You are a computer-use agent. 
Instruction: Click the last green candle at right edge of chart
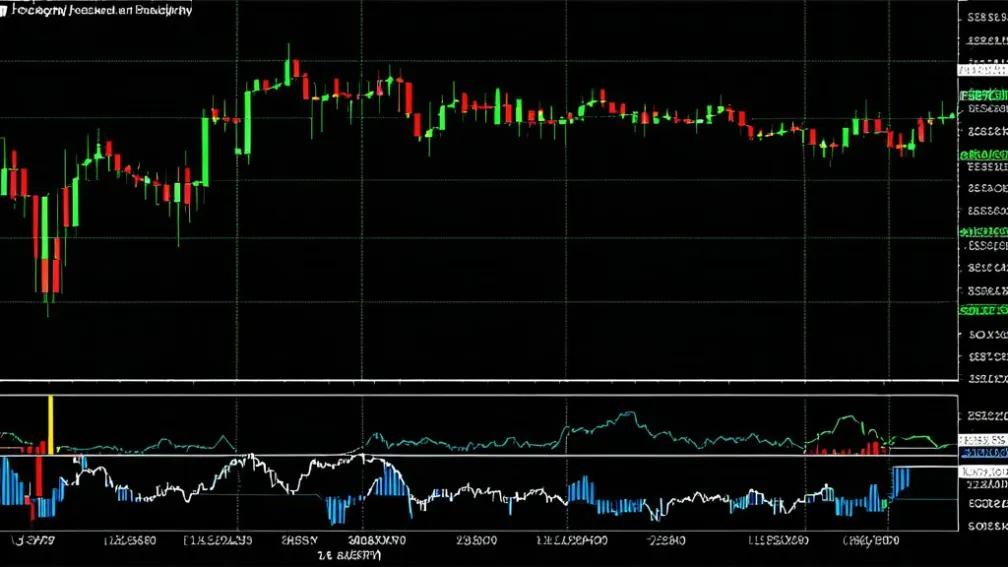coord(945,115)
